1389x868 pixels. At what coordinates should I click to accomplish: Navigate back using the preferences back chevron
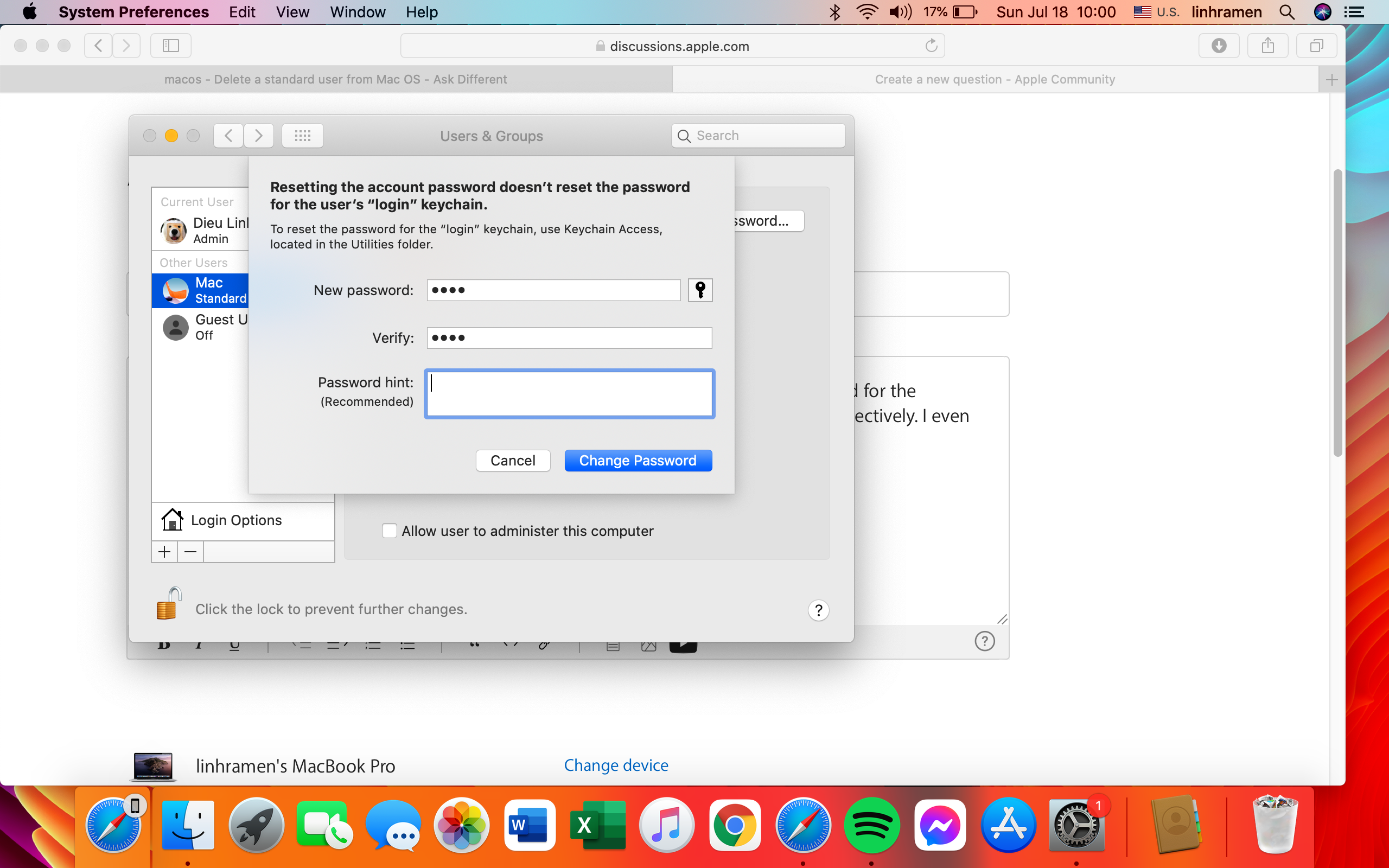point(227,136)
